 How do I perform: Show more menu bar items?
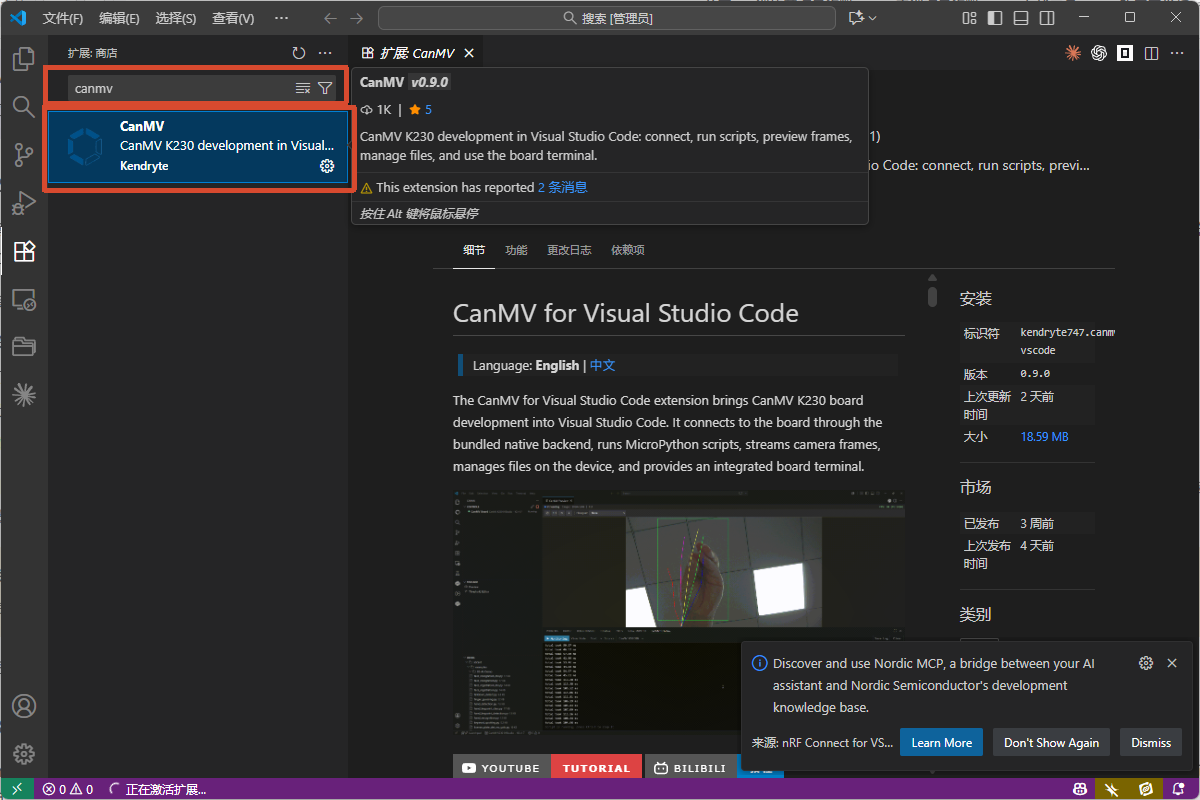coord(282,18)
